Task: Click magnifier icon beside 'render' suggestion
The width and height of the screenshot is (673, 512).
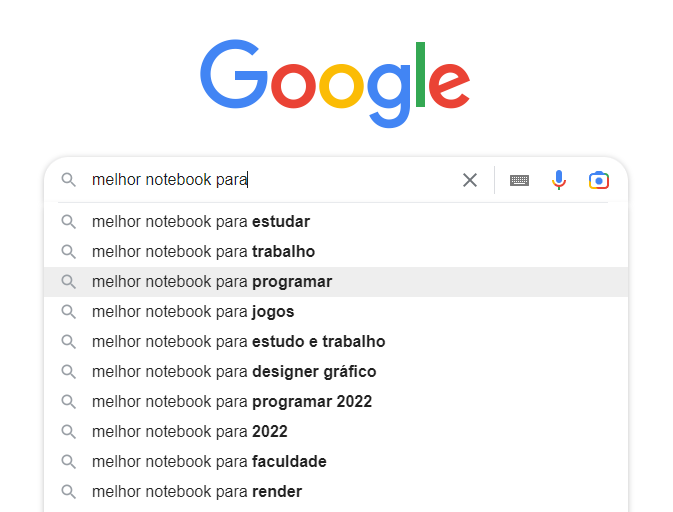Action: [68, 491]
